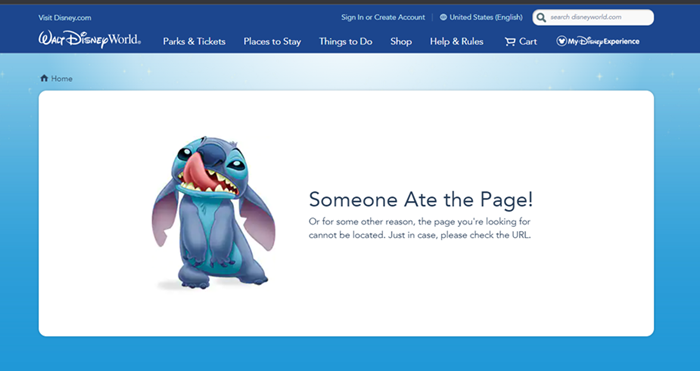The height and width of the screenshot is (371, 700).
Task: Click the search magnifier icon
Action: (x=541, y=17)
